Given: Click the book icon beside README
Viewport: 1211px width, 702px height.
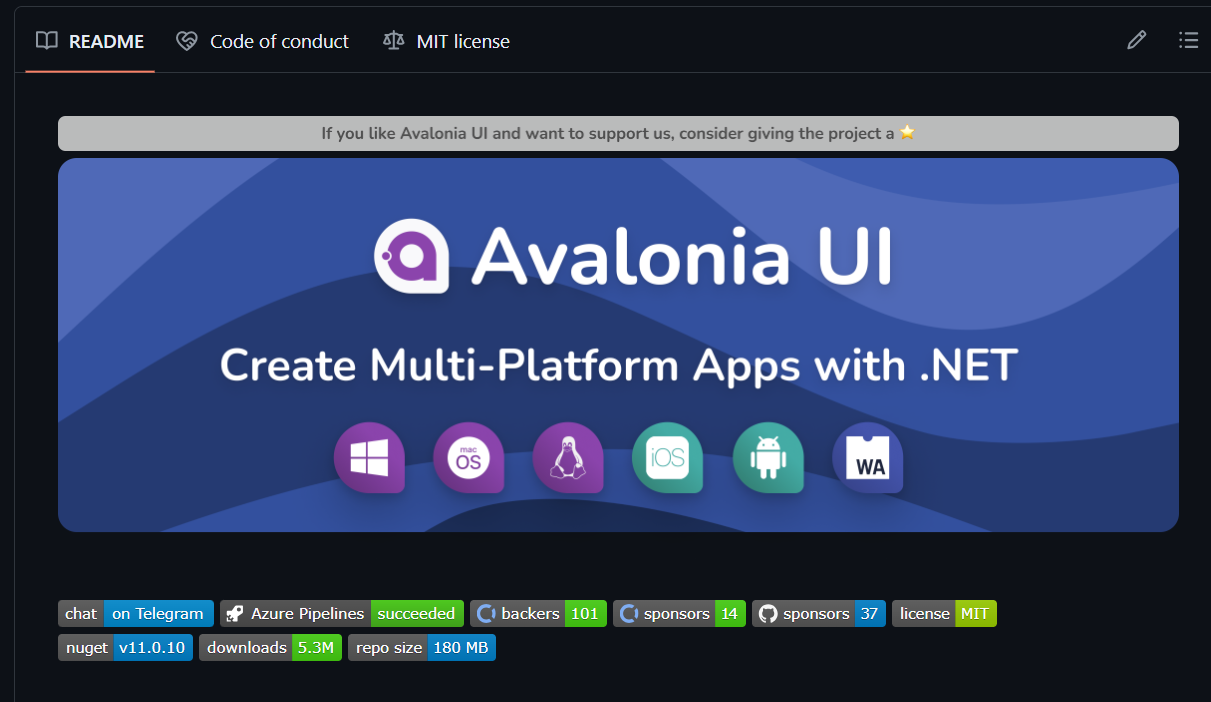Looking at the screenshot, I should (46, 40).
